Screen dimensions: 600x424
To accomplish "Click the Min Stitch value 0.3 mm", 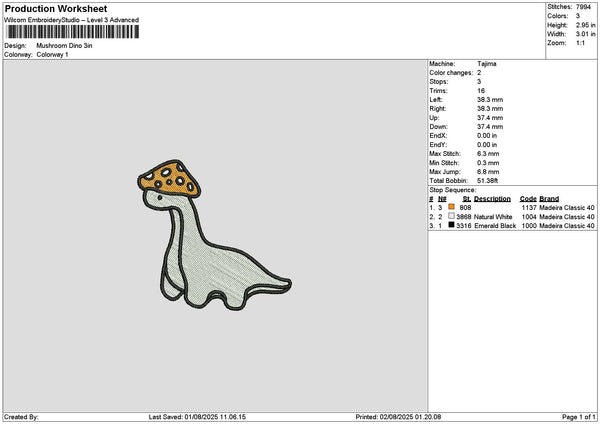I will (x=488, y=163).
